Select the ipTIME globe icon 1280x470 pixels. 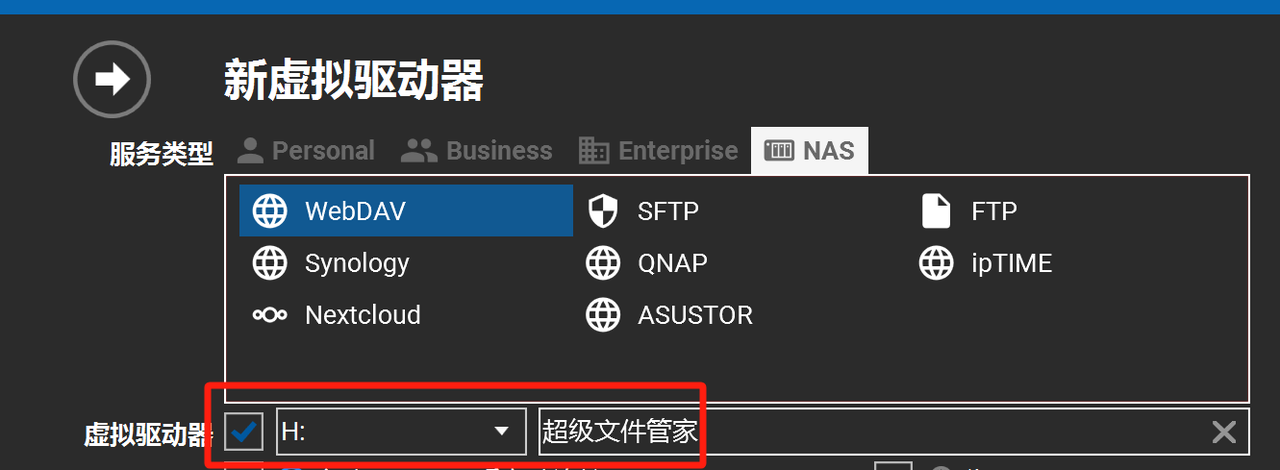tap(936, 263)
